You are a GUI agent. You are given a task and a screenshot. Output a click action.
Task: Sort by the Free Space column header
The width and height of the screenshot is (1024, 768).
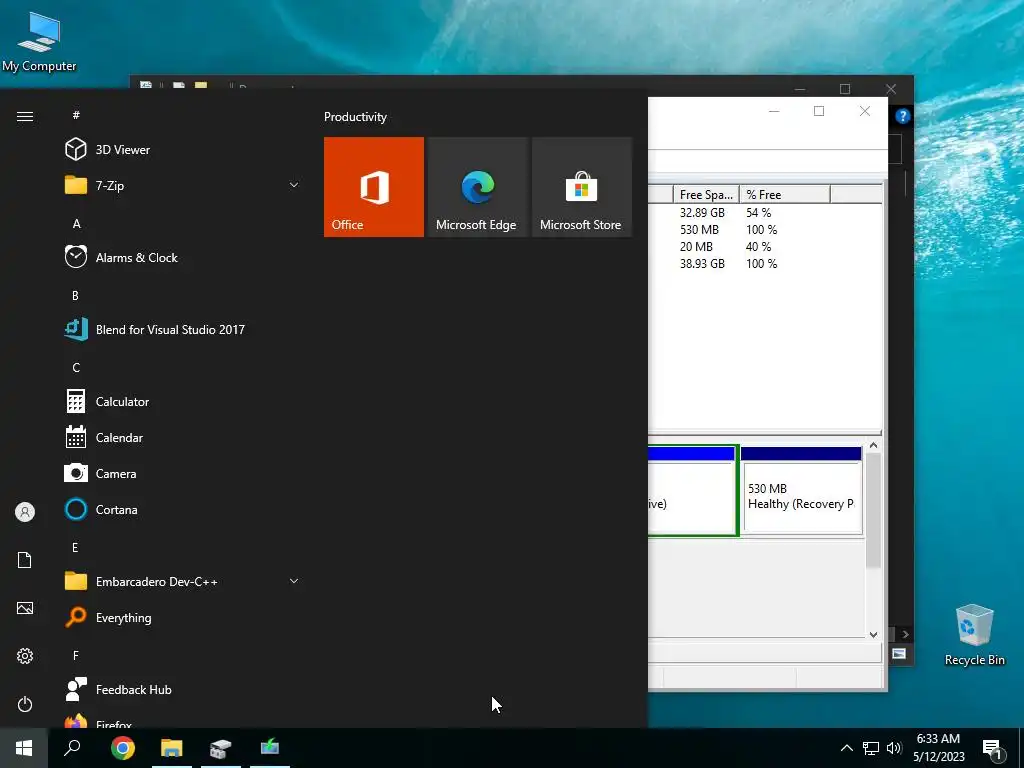point(706,195)
